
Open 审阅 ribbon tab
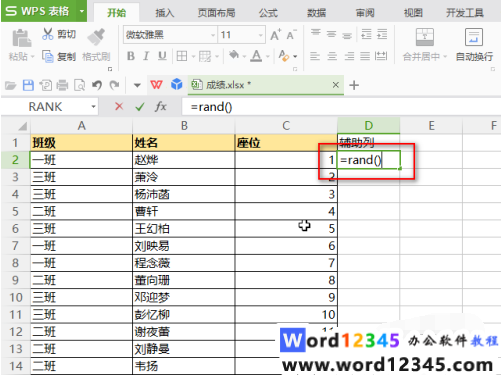pos(365,13)
